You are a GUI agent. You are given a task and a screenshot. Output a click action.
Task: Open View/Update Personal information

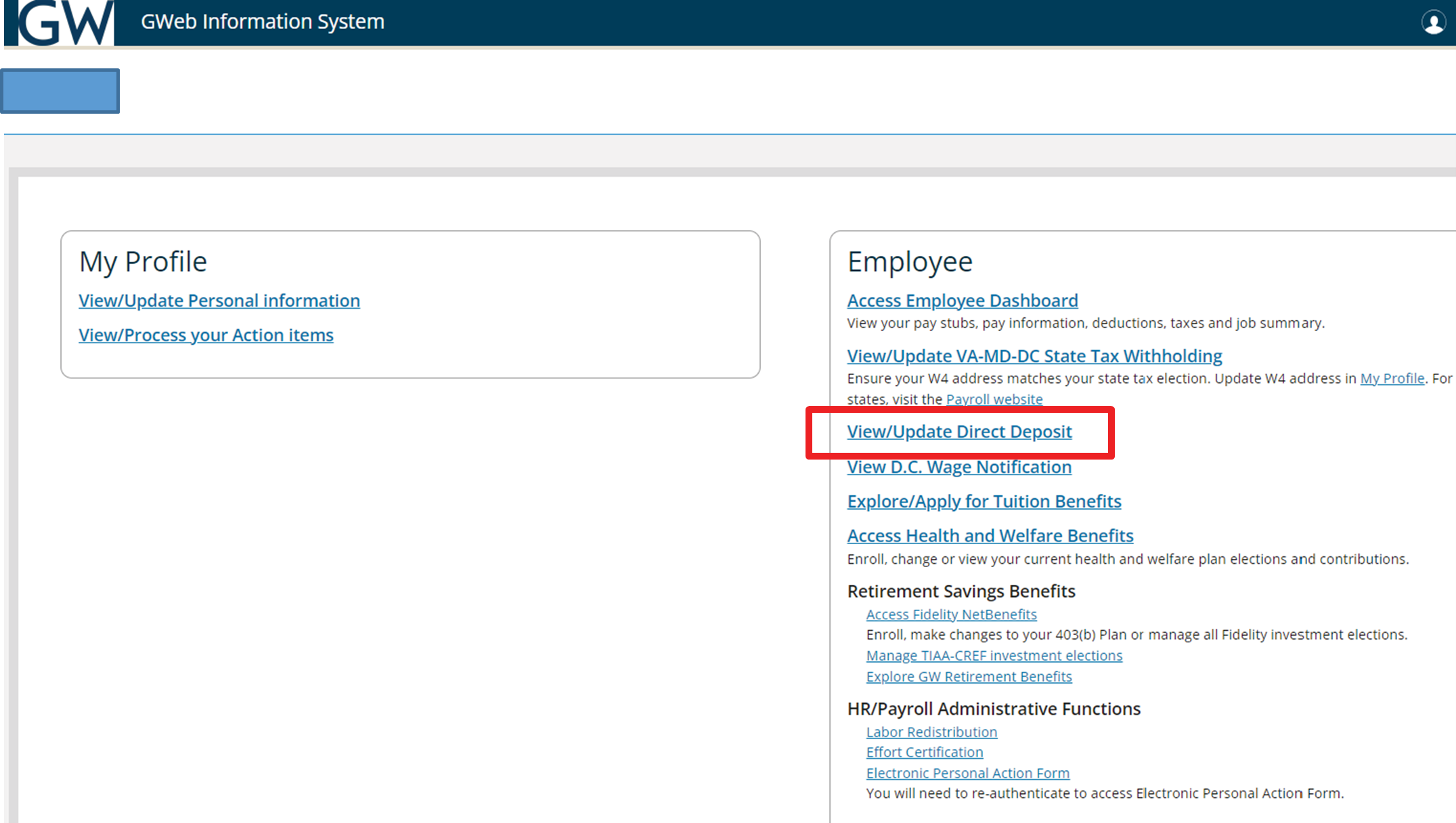point(219,301)
